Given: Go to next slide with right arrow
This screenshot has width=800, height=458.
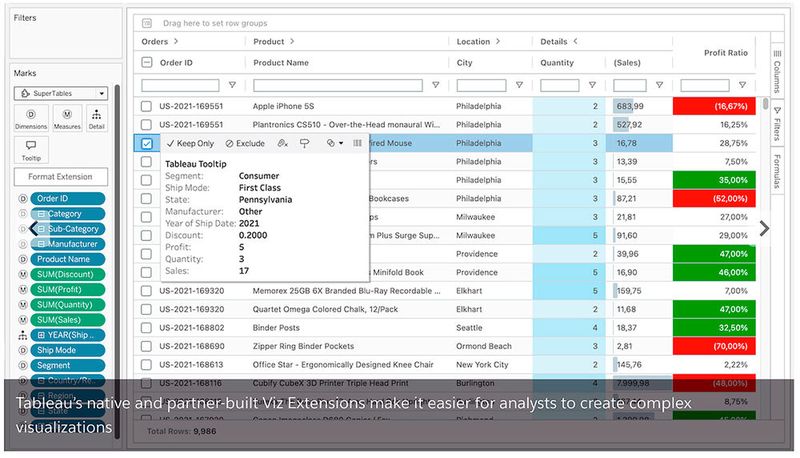Looking at the screenshot, I should click(764, 228).
